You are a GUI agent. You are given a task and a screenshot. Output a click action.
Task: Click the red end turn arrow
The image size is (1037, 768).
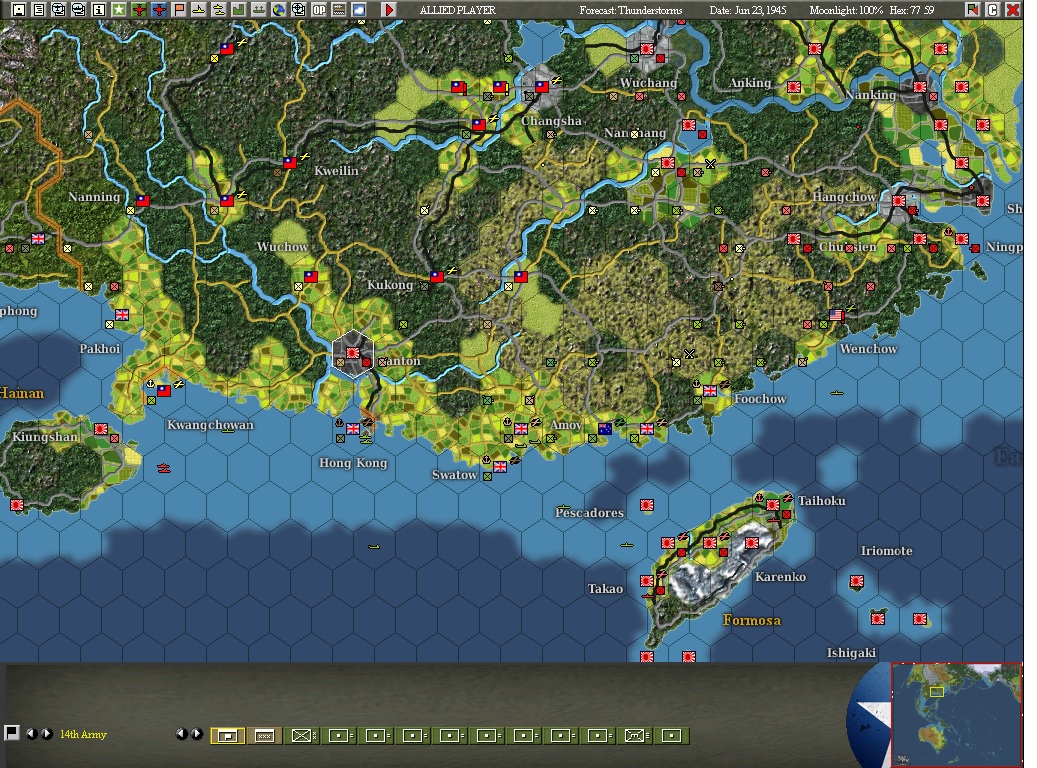pos(389,9)
